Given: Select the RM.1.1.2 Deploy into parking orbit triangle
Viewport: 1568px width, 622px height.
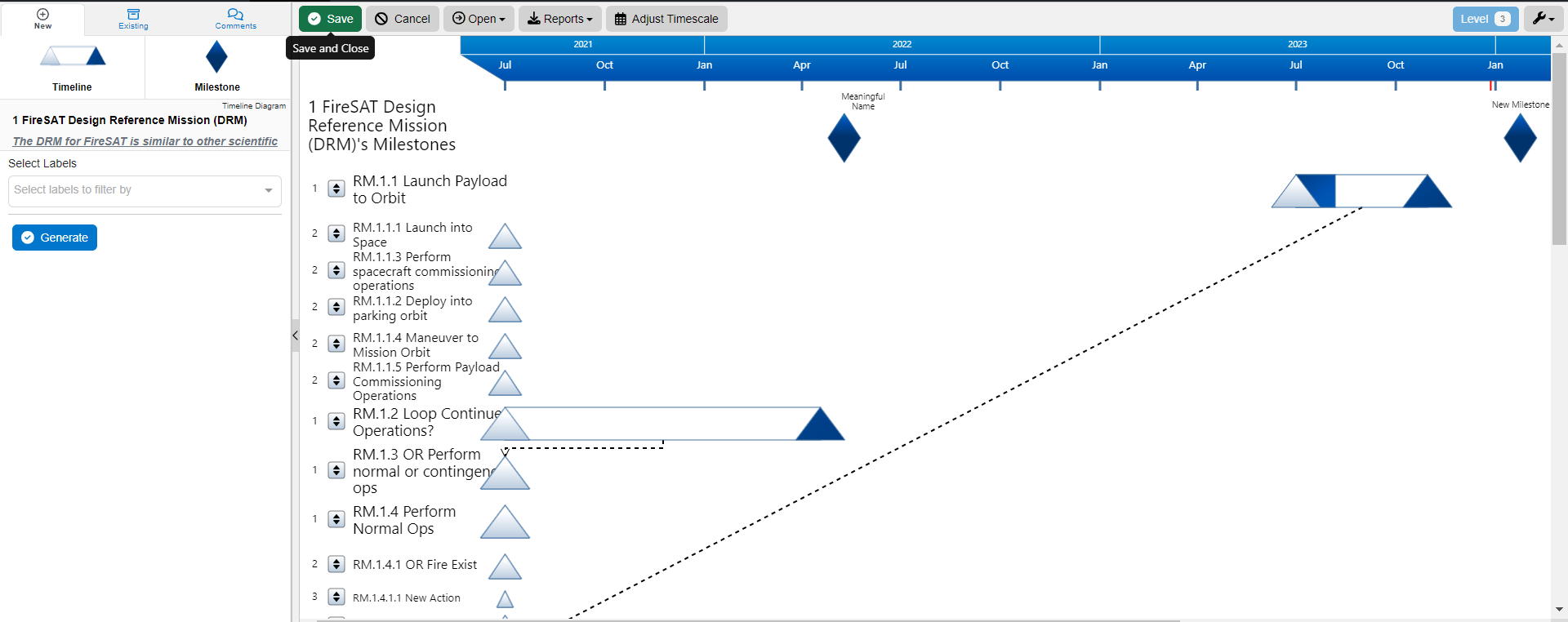Looking at the screenshot, I should (x=505, y=311).
